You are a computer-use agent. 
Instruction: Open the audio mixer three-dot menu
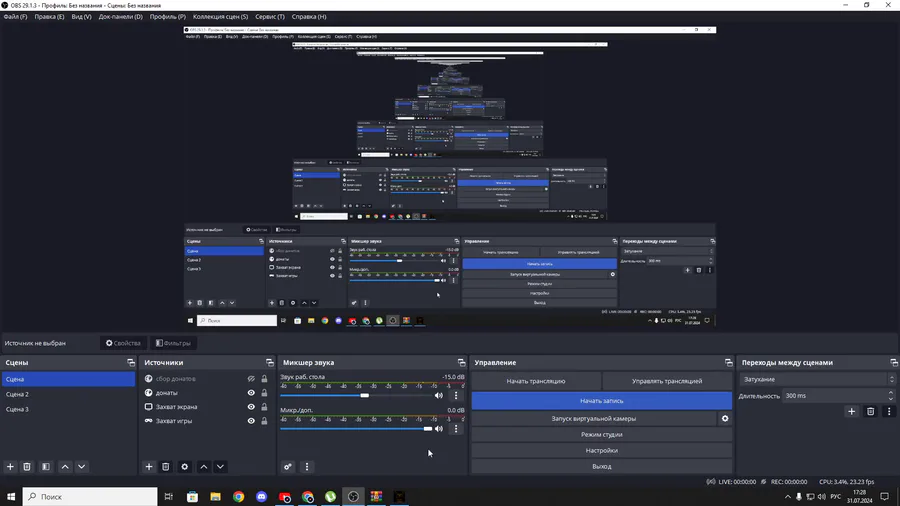tap(307, 467)
